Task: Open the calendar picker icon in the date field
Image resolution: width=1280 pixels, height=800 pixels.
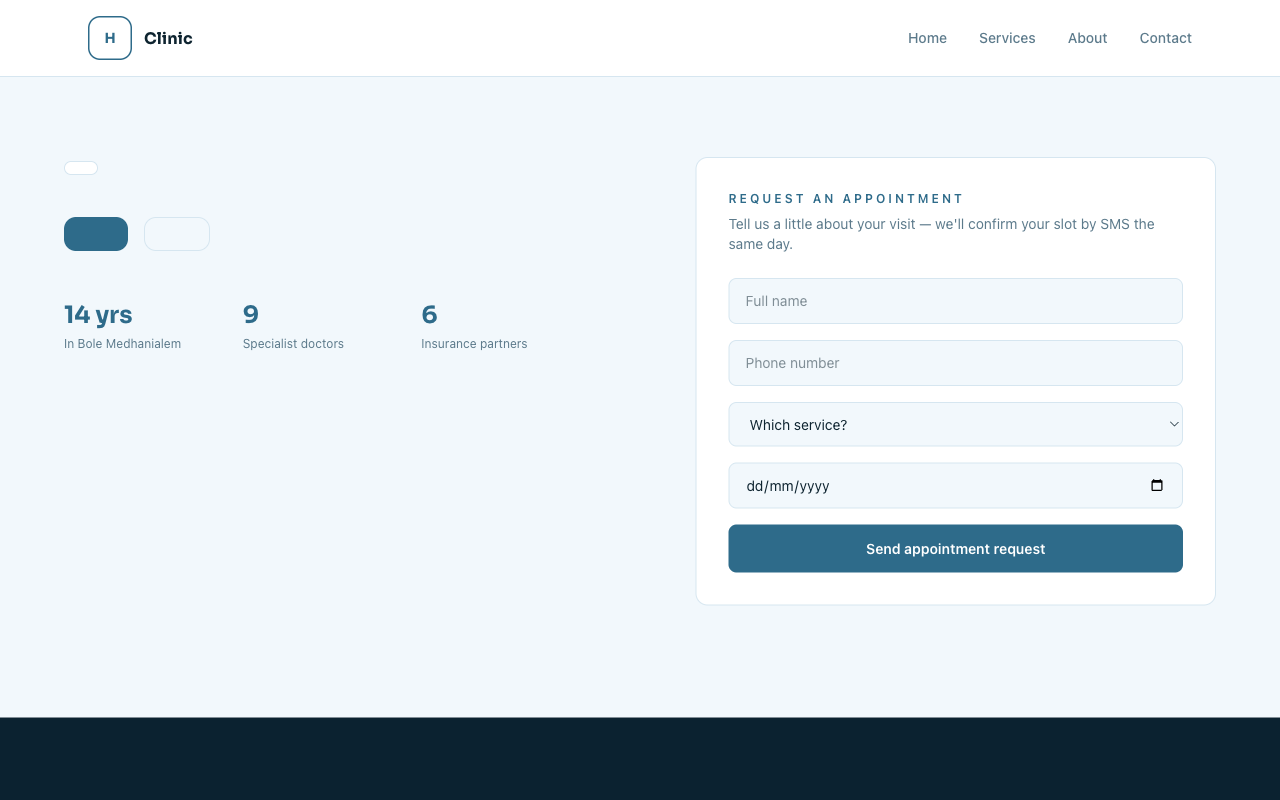Action: (1157, 486)
